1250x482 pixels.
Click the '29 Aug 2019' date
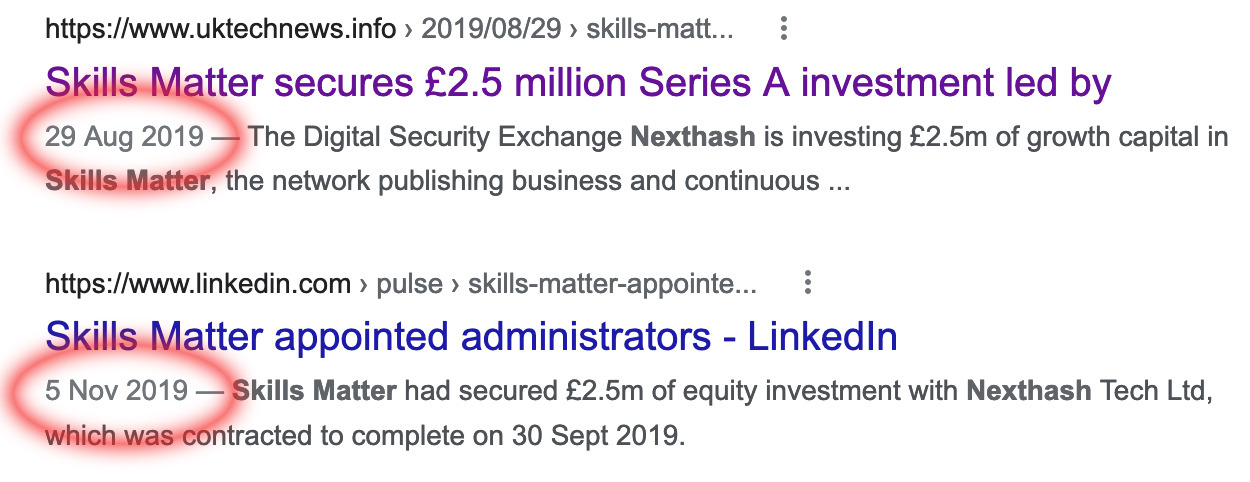(x=124, y=136)
